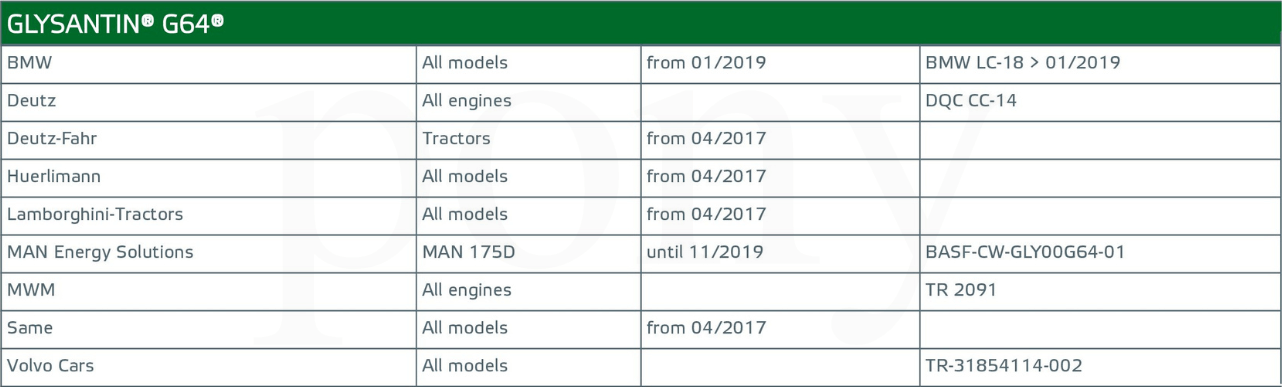Viewport: 1282px width, 387px height.
Task: Select the Volvo Cars cell
Action: pyautogui.click(x=208, y=366)
